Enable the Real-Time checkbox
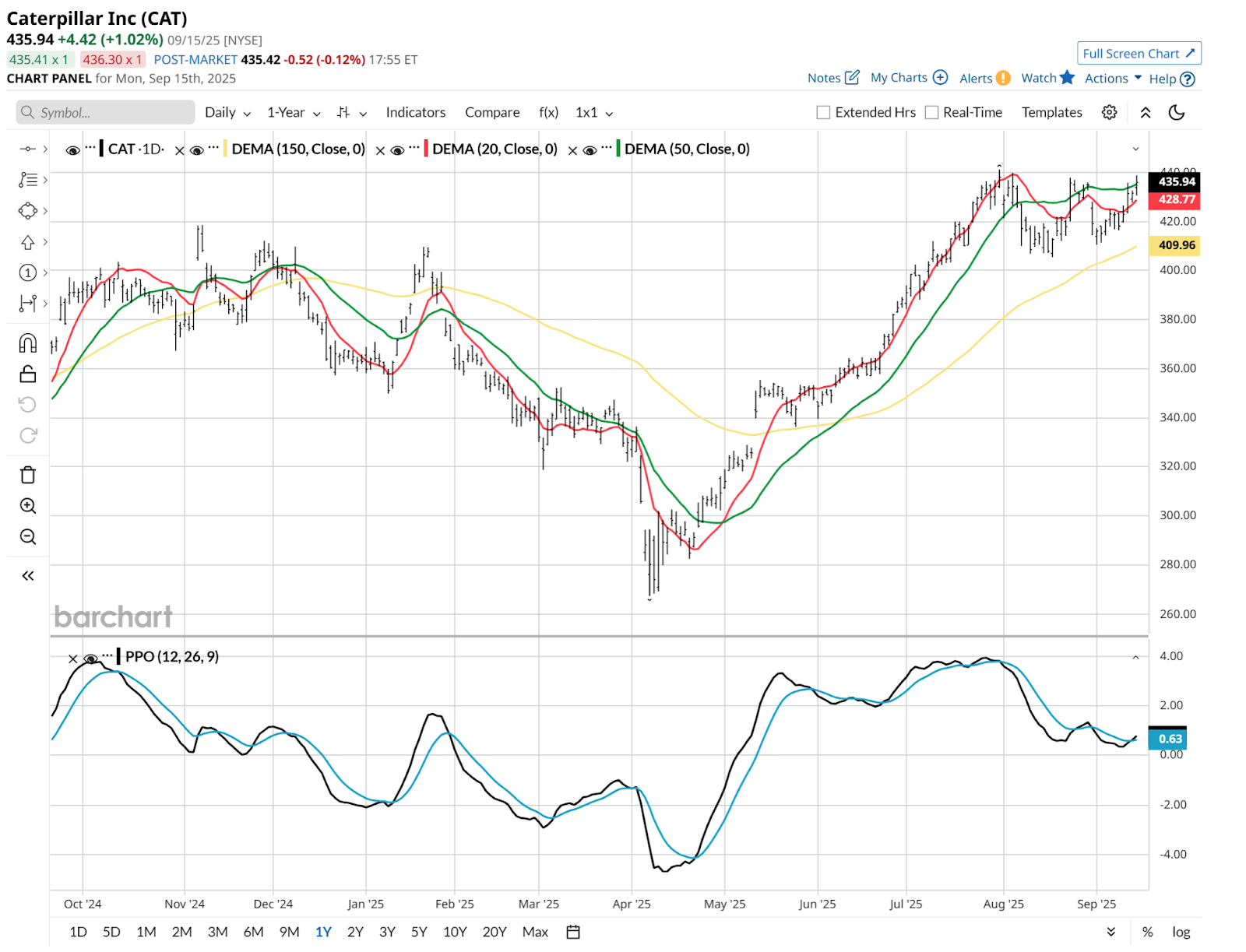The image size is (1246, 952). pos(931,112)
